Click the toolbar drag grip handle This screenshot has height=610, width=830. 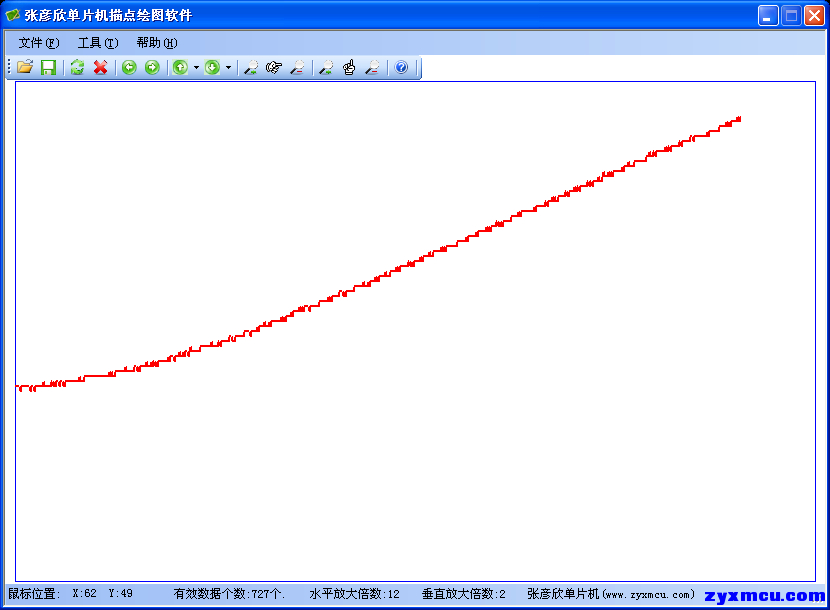point(9,67)
